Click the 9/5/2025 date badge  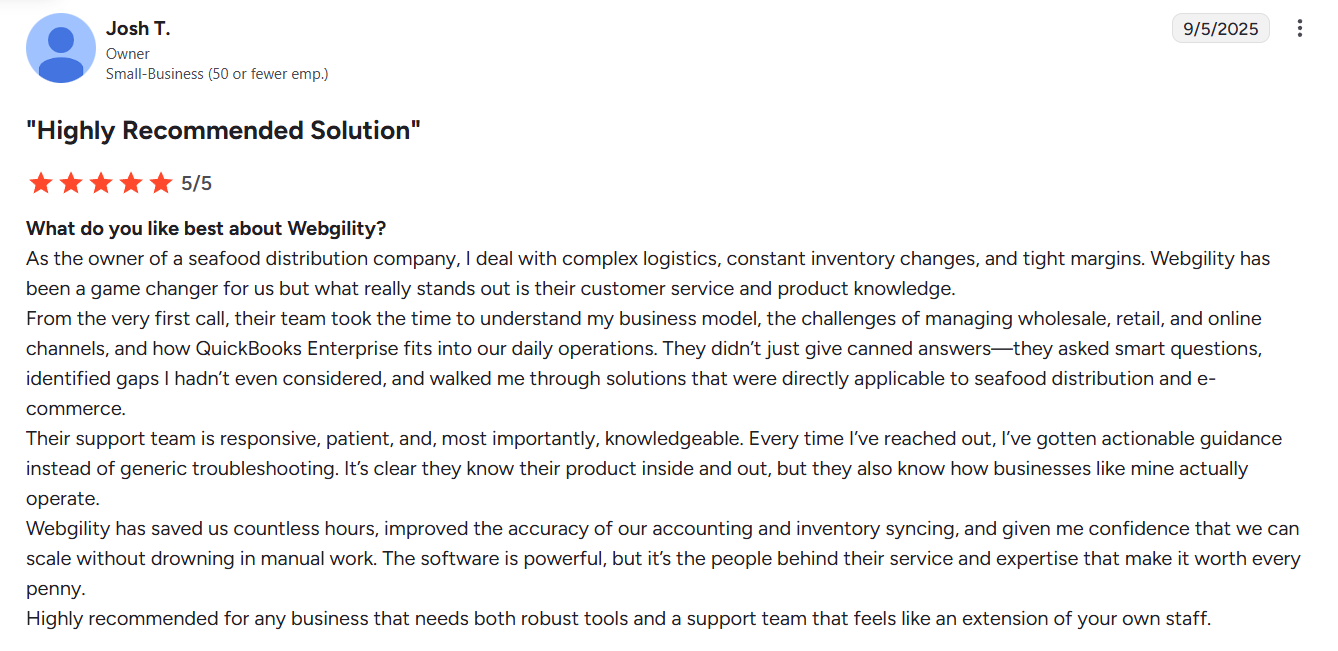tap(1220, 28)
